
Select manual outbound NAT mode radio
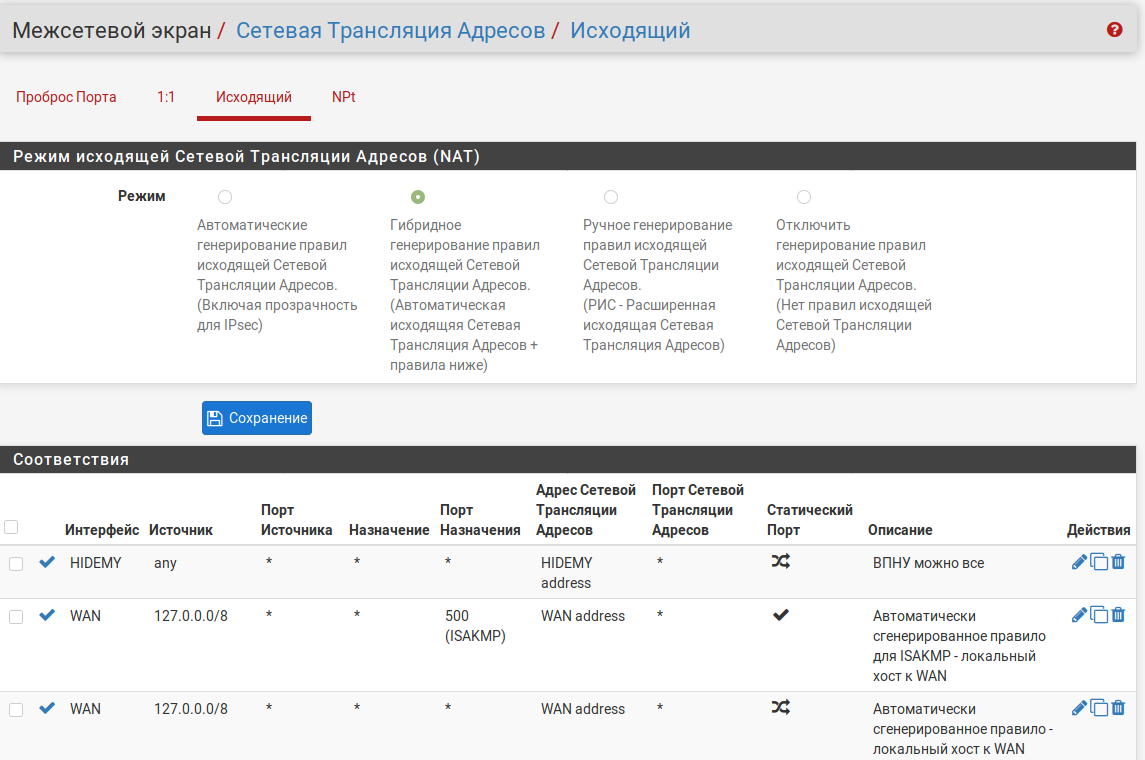(611, 197)
